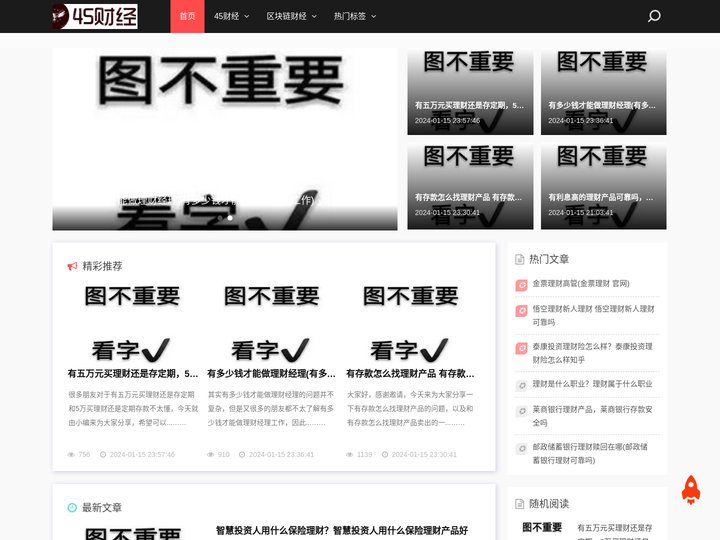720x540 pixels.
Task: Click the document icon beside 热门文章
Action: (x=519, y=259)
